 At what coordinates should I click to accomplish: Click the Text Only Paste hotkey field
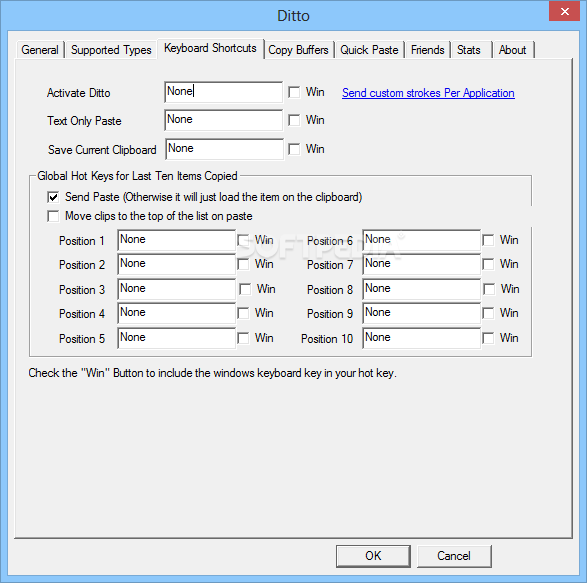223,120
